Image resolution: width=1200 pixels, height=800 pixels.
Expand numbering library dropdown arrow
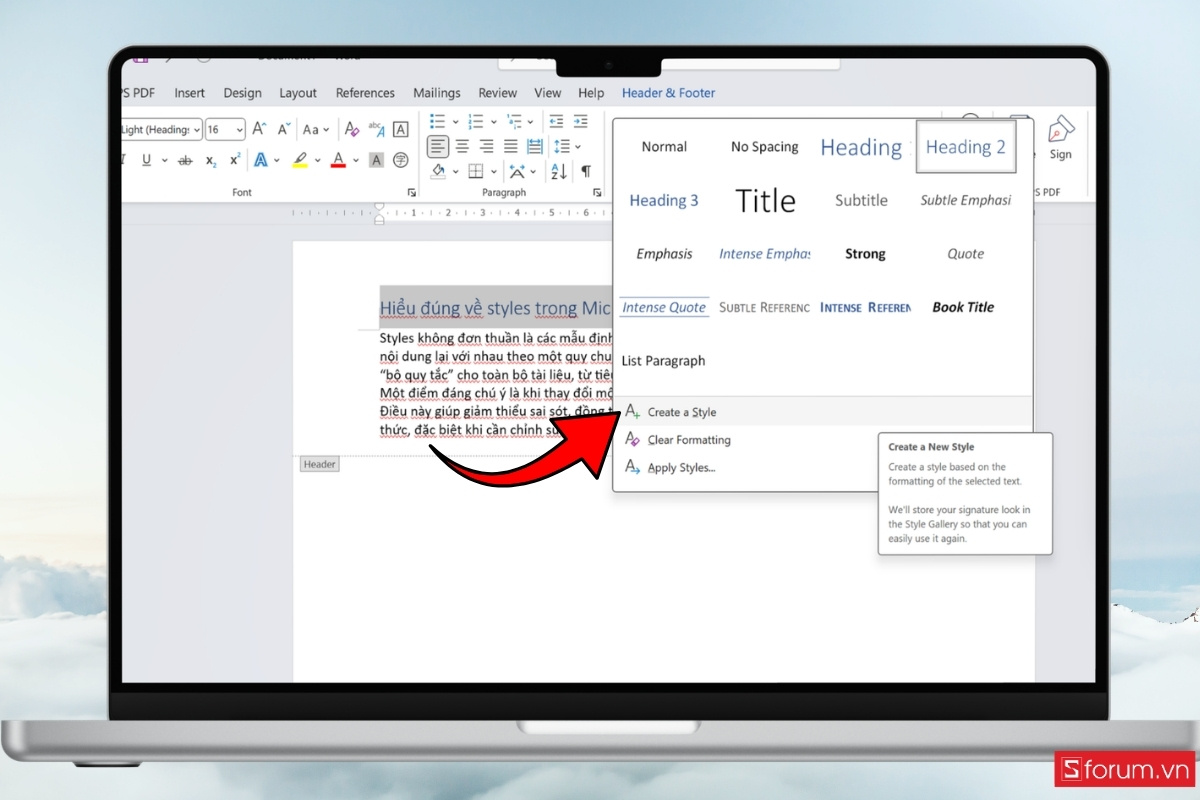click(x=494, y=121)
